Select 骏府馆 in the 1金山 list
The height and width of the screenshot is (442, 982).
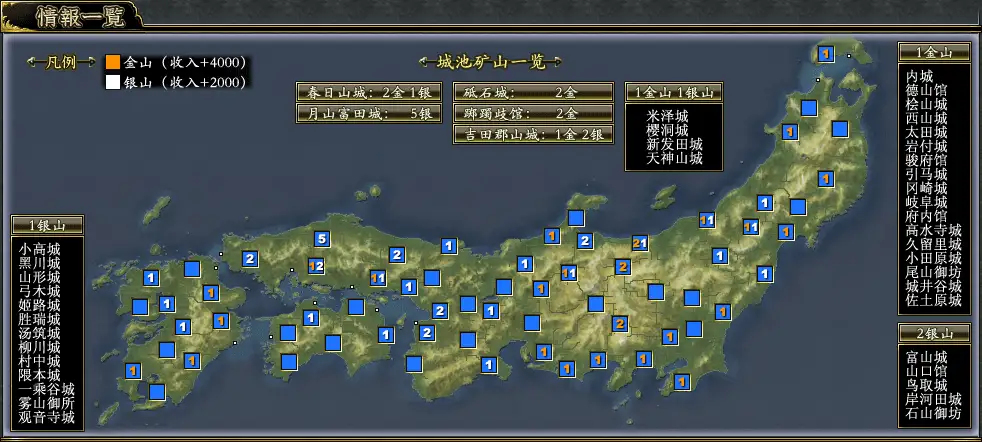[926, 160]
